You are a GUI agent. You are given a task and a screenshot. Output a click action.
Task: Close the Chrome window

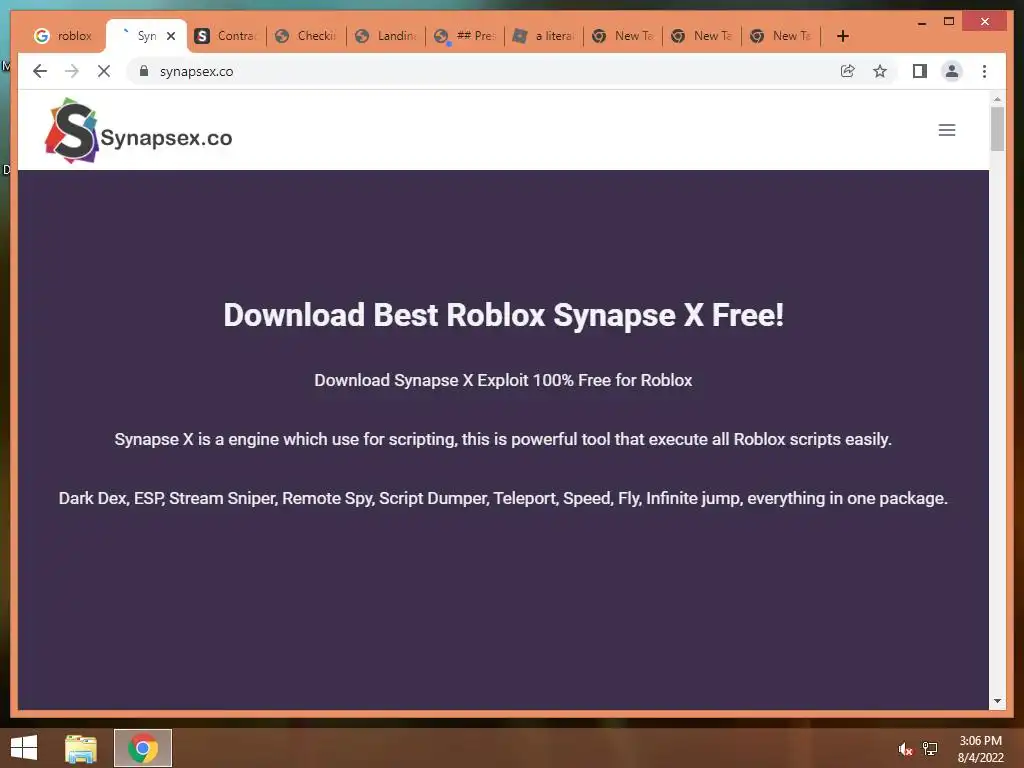pyautogui.click(x=985, y=22)
